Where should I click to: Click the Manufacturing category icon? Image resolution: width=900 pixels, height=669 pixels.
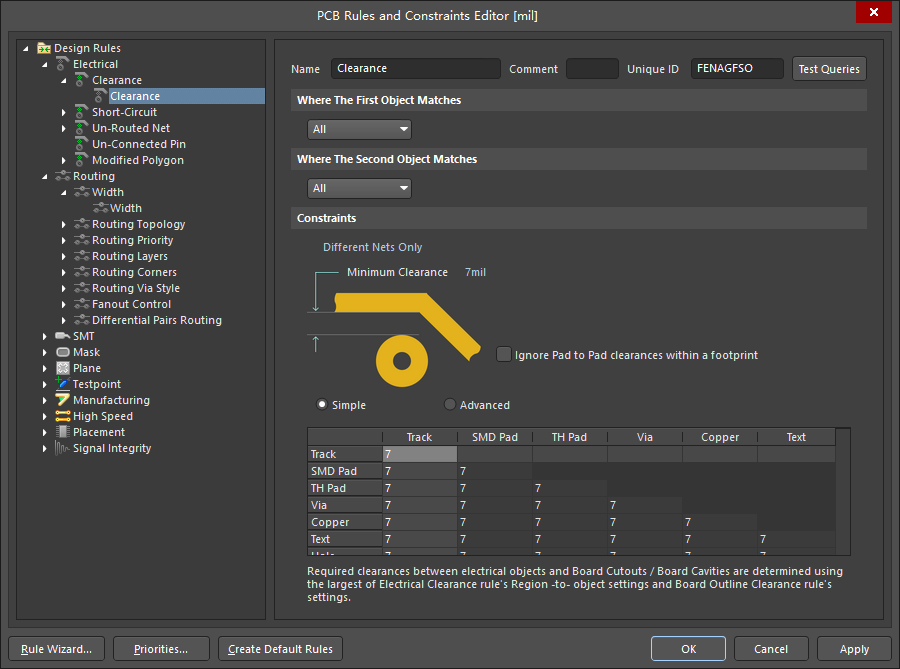(63, 400)
